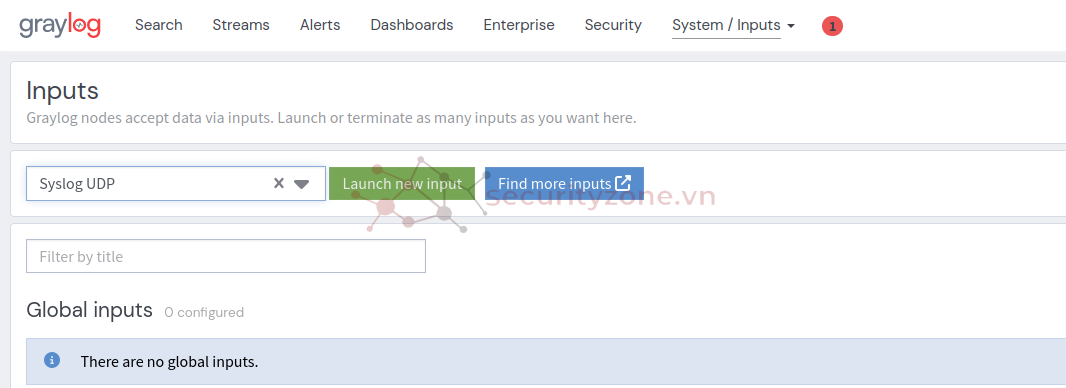Screen dimensions: 1066x388
Task: Launch new input
Action: pyautogui.click(x=402, y=183)
